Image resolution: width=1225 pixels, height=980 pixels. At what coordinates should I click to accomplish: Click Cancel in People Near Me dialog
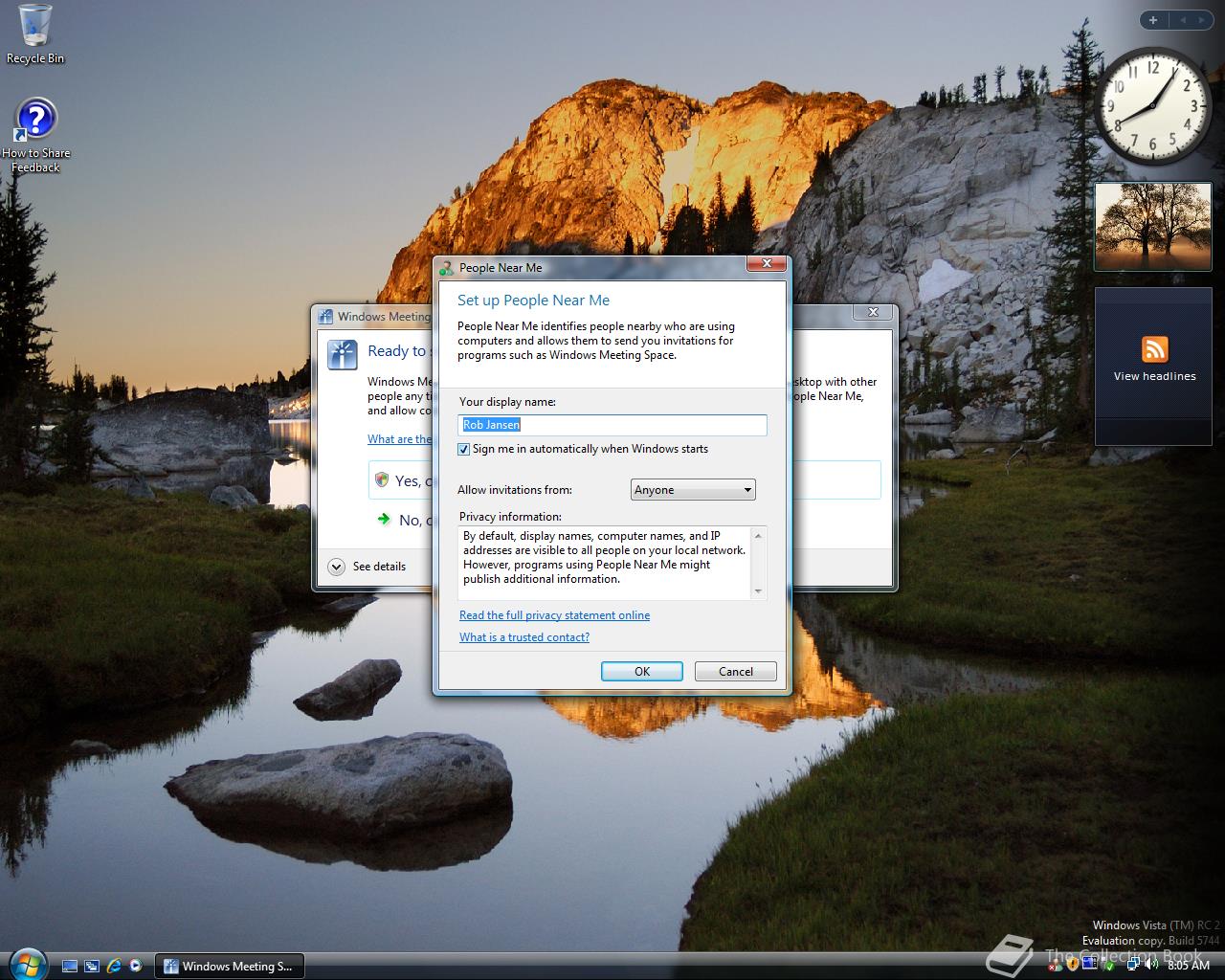pyautogui.click(x=736, y=672)
